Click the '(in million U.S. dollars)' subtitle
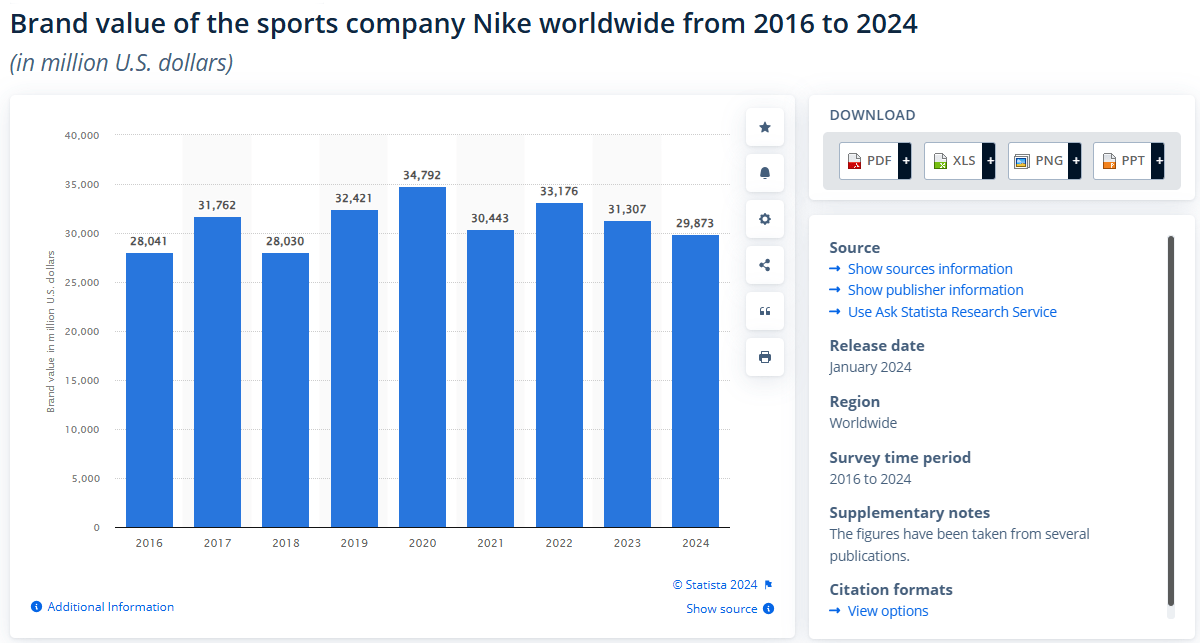This screenshot has width=1200, height=643. pyautogui.click(x=121, y=63)
